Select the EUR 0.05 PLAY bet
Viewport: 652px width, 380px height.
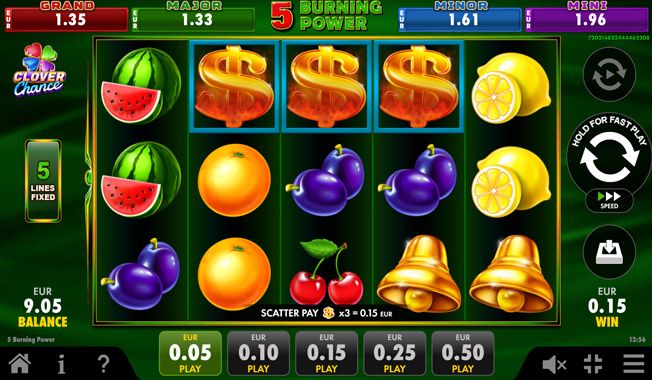(x=190, y=353)
